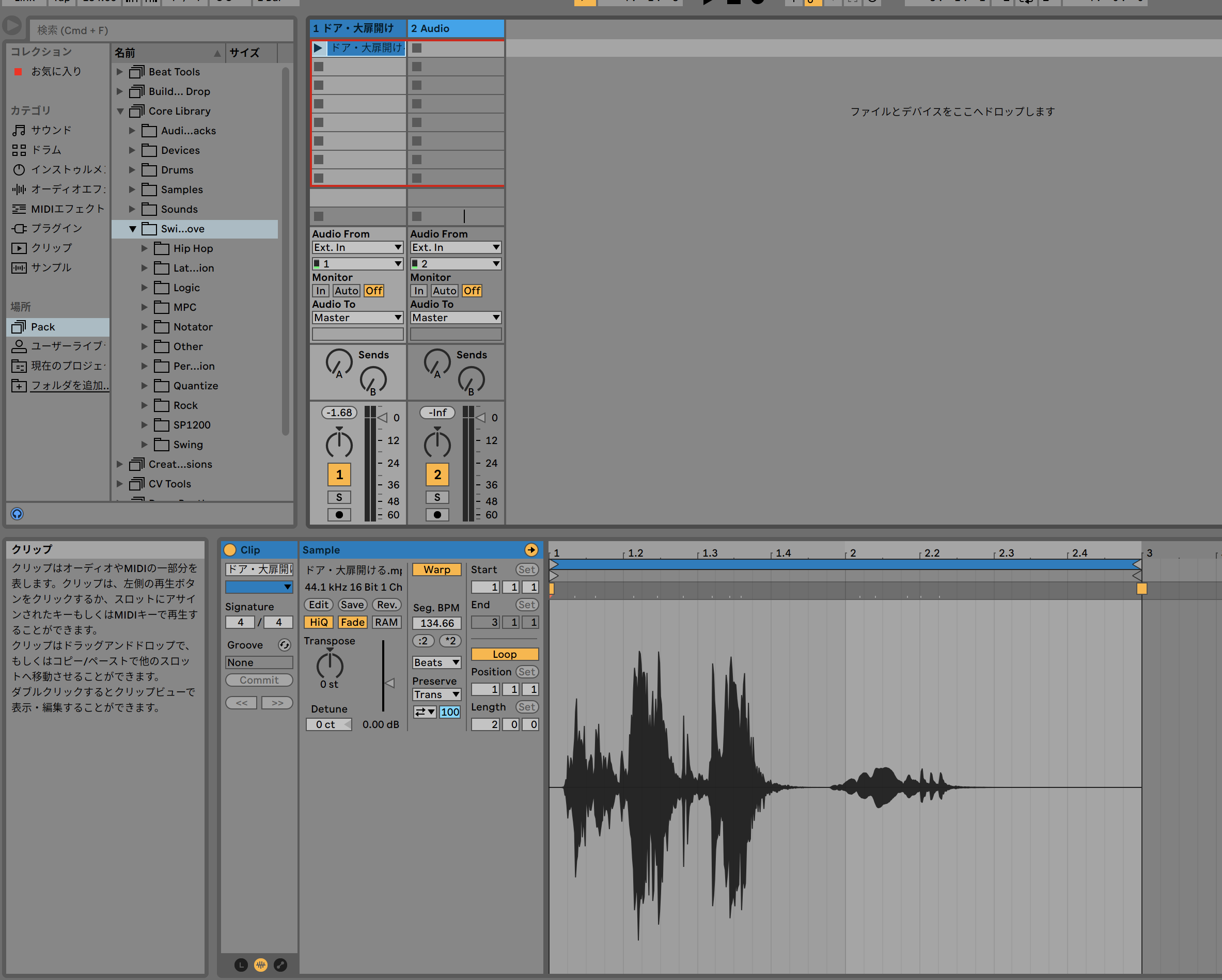The width and height of the screenshot is (1222, 980).
Task: Click the Sample box arrow icon
Action: [531, 550]
